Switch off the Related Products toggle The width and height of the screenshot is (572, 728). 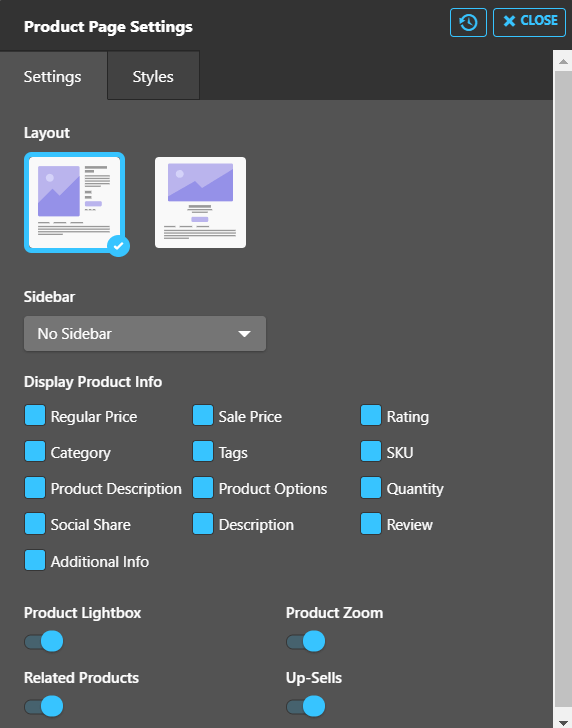44,706
